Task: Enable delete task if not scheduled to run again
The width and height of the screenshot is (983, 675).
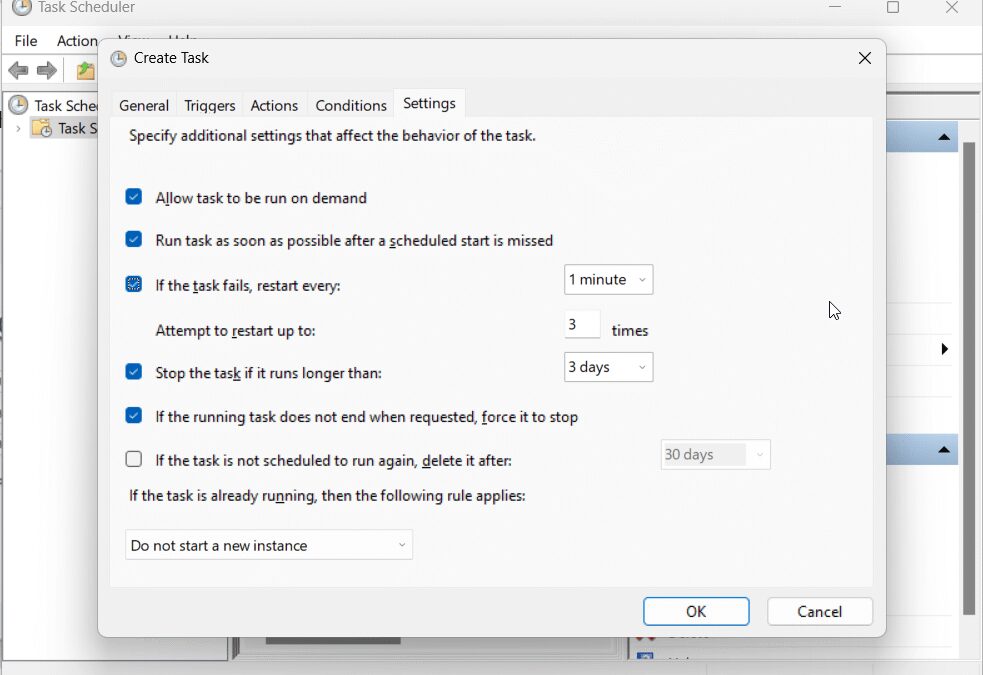Action: click(133, 459)
